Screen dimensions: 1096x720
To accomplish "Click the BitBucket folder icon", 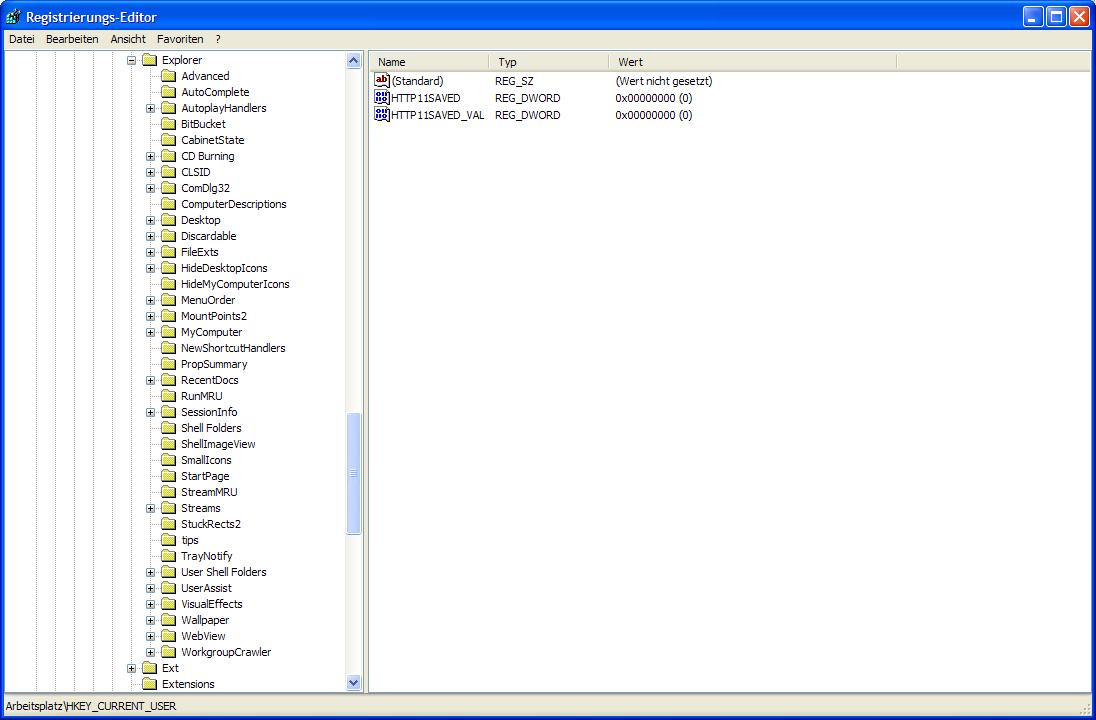I will (x=168, y=124).
